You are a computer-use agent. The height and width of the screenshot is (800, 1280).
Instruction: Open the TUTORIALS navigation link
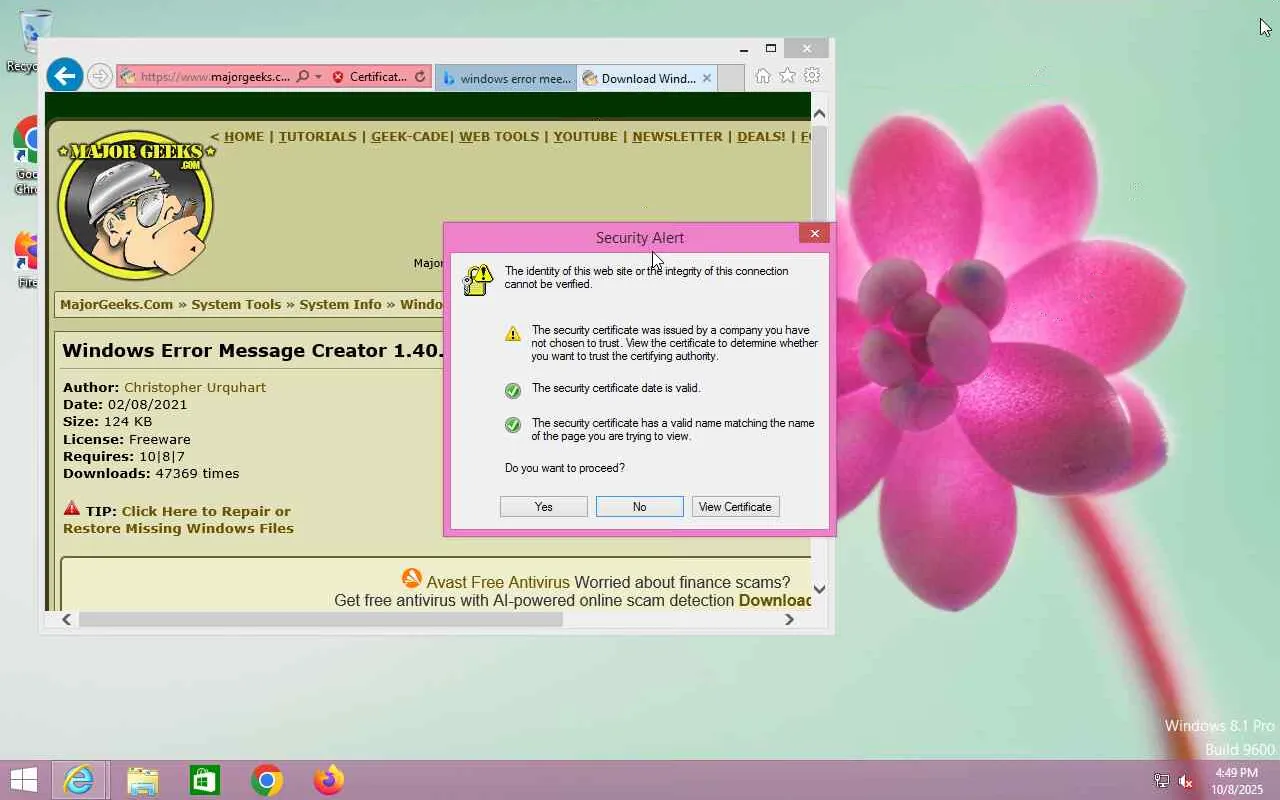point(317,137)
